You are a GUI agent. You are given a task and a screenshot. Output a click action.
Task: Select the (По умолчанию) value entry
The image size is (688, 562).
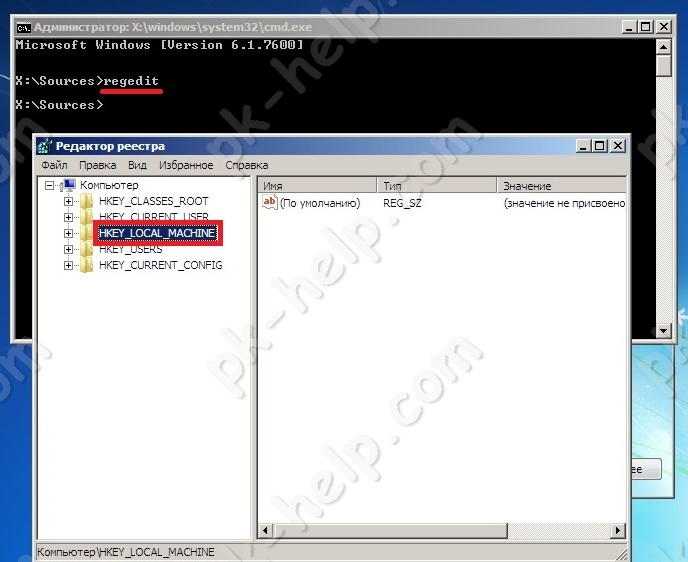click(320, 203)
